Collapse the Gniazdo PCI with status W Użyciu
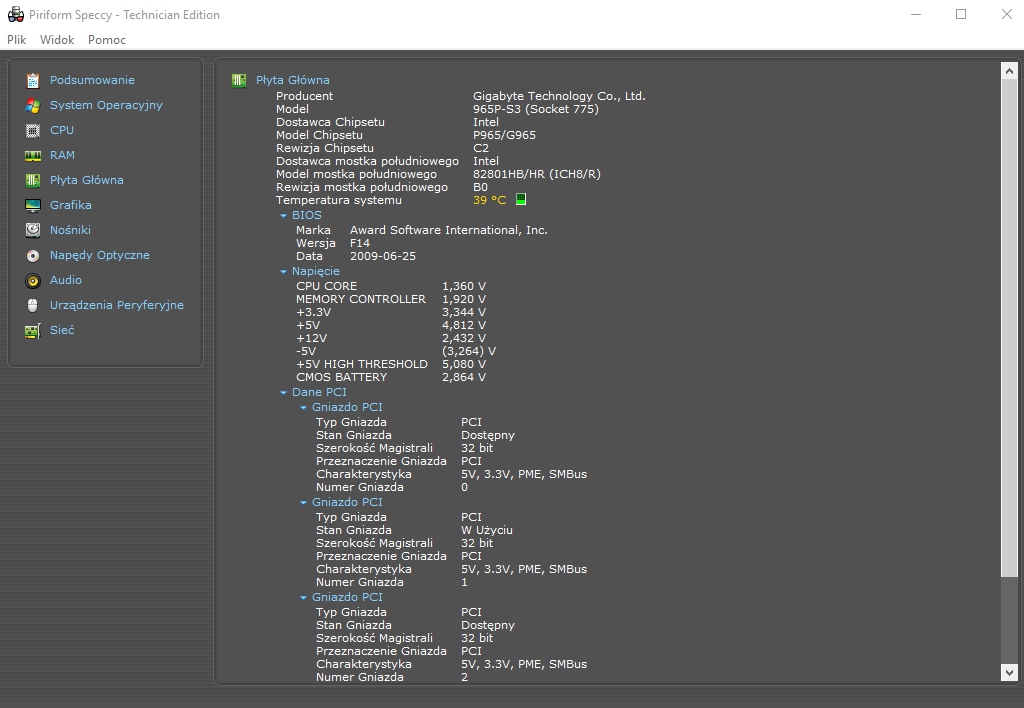The height and width of the screenshot is (708, 1024). [x=303, y=502]
